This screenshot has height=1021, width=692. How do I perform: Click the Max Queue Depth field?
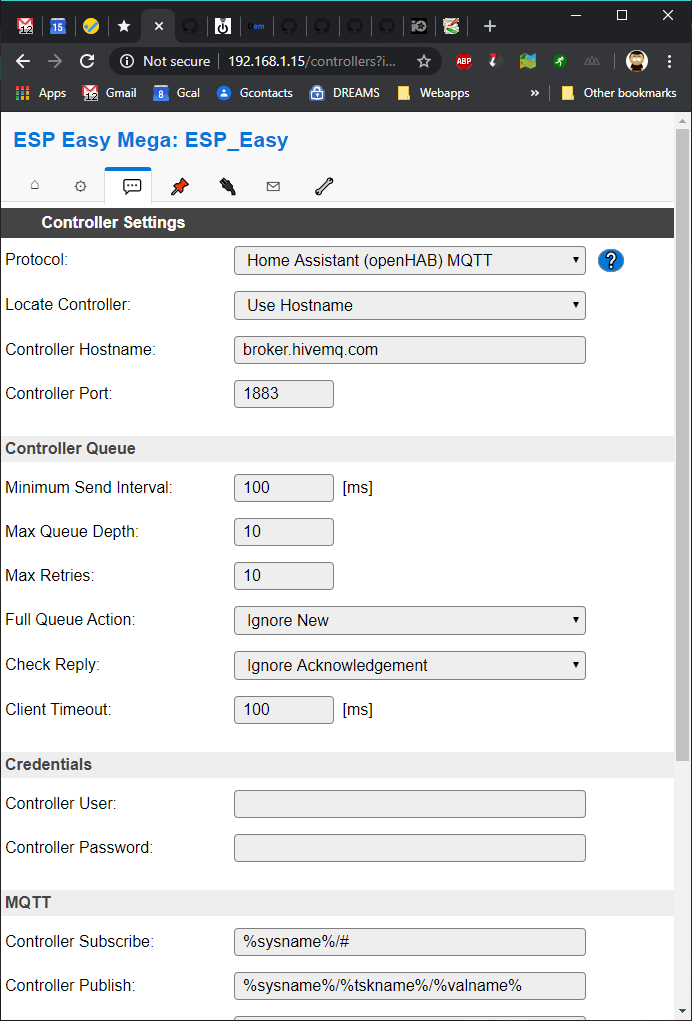pos(284,532)
